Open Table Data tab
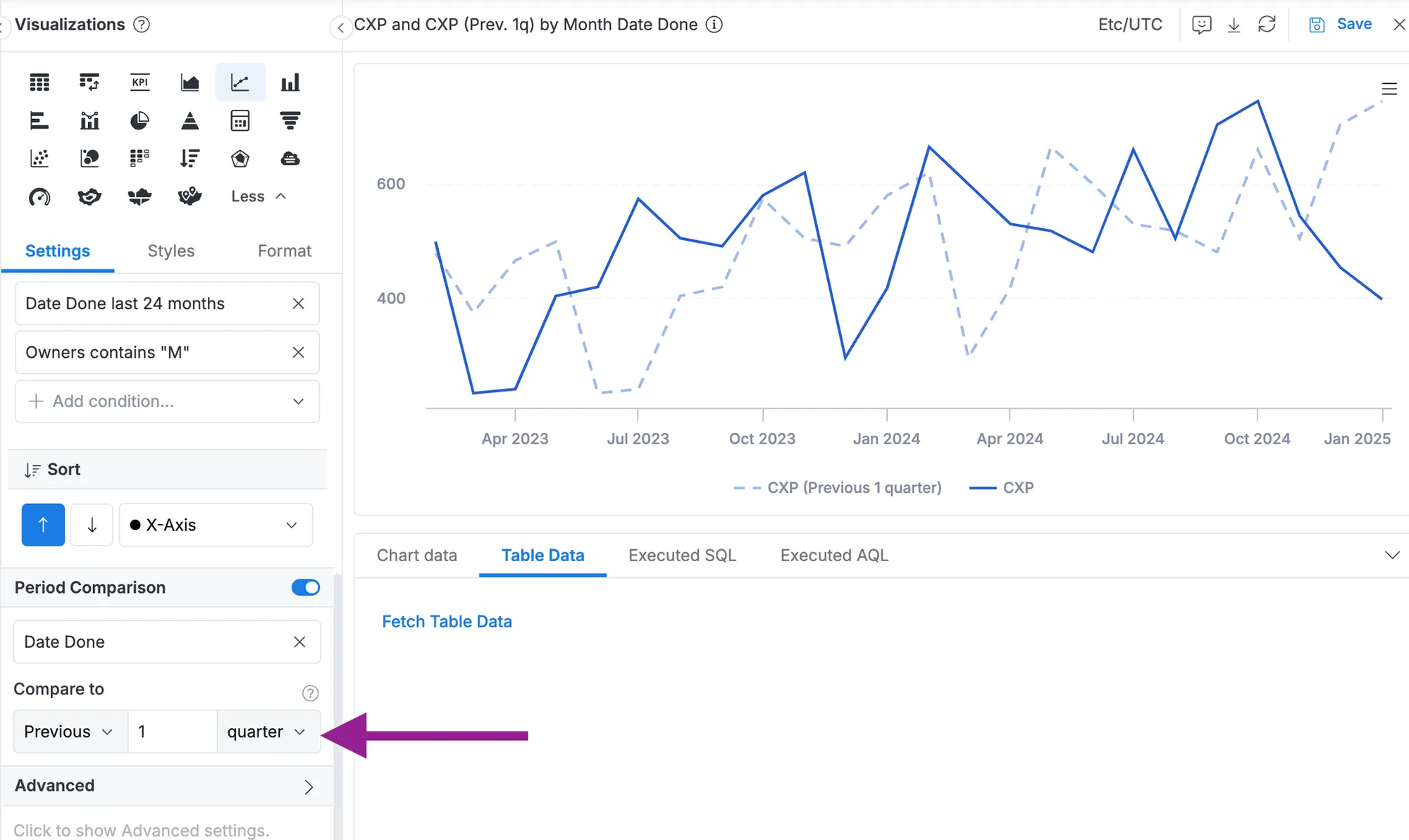Screen dimensions: 1409x840 (542, 556)
